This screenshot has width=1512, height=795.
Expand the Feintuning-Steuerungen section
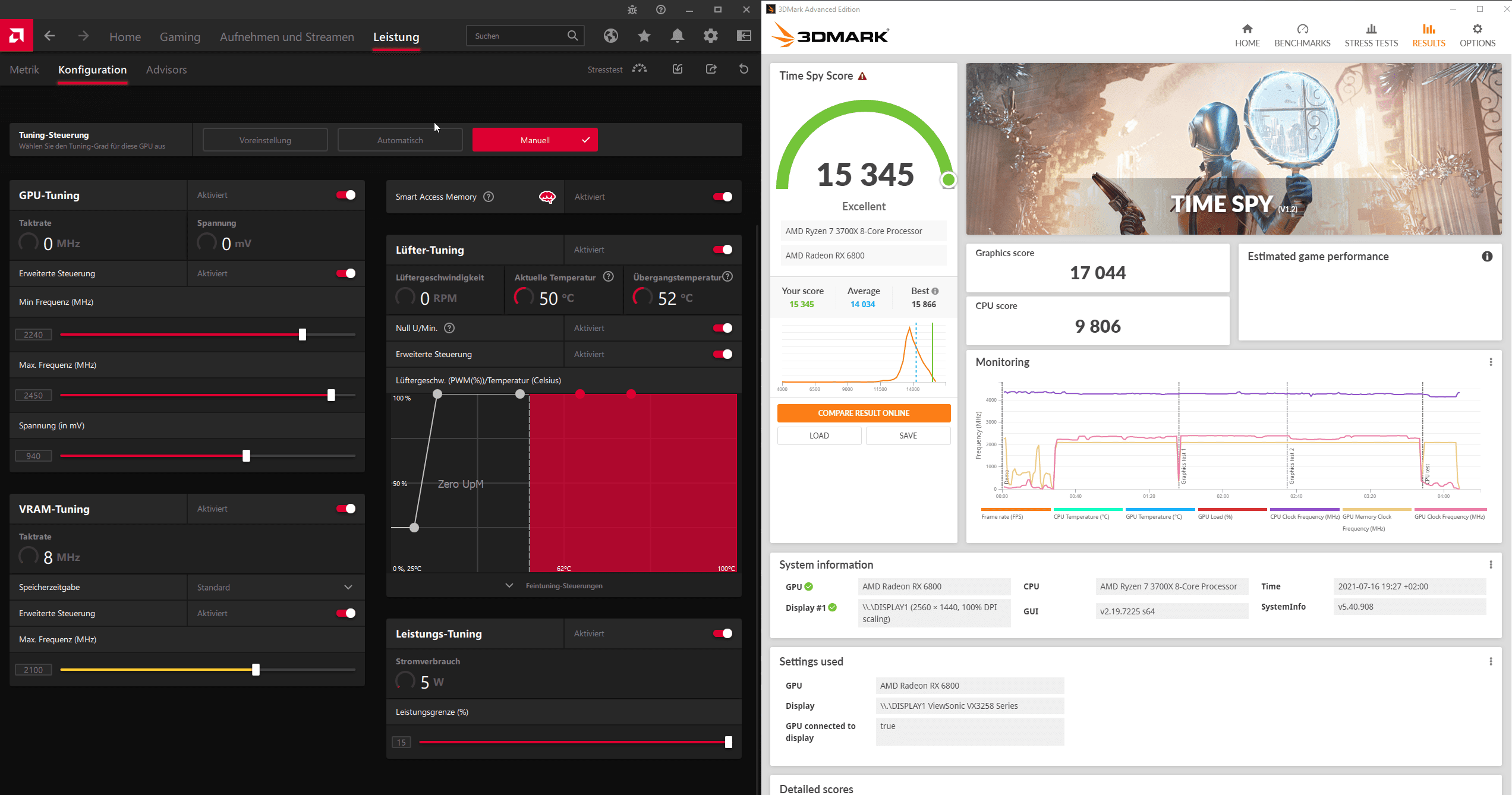tap(563, 586)
